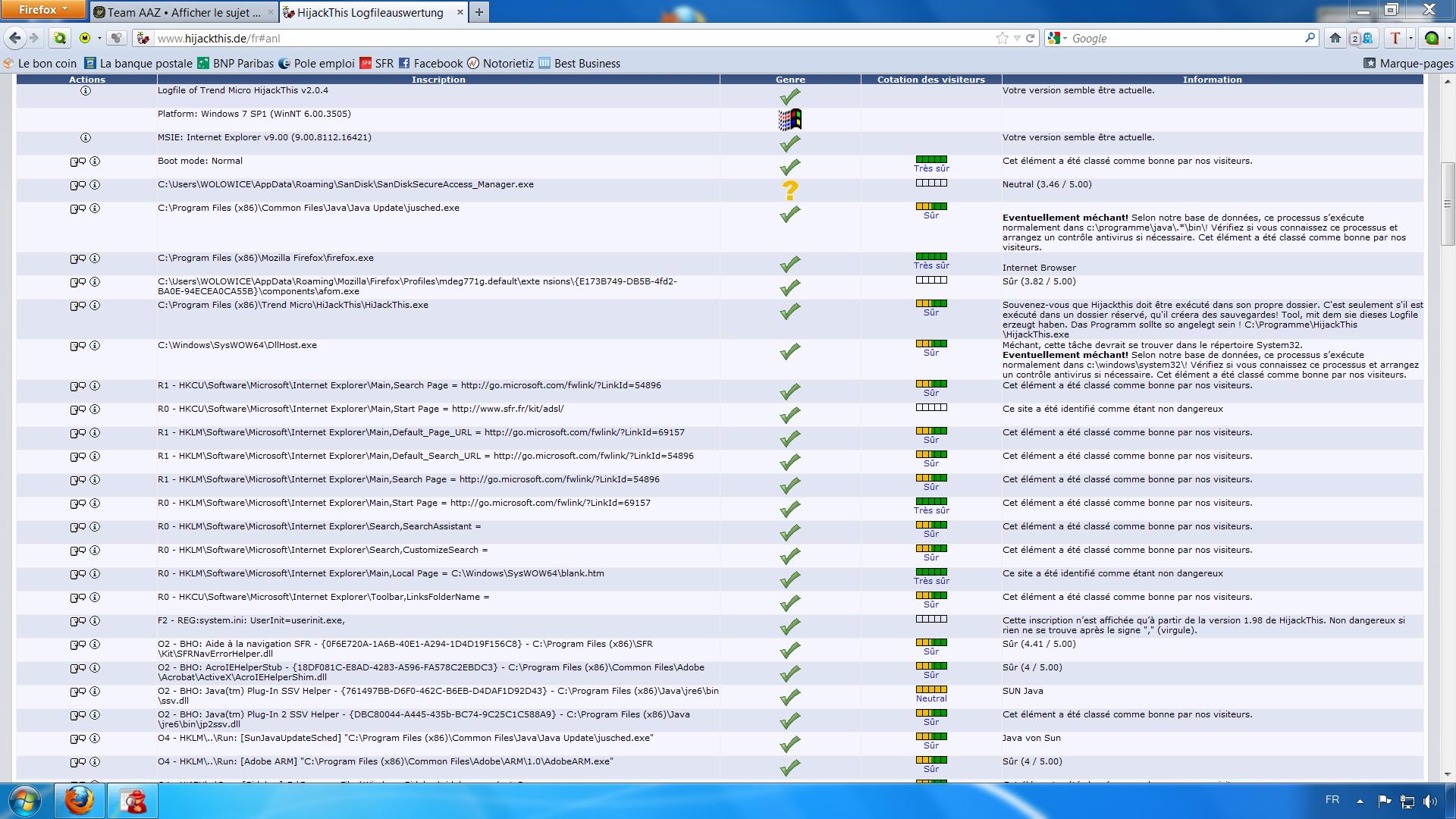Click the green toolbar icon beside the forward arrow
This screenshot has width=1456, height=819.
(60, 38)
